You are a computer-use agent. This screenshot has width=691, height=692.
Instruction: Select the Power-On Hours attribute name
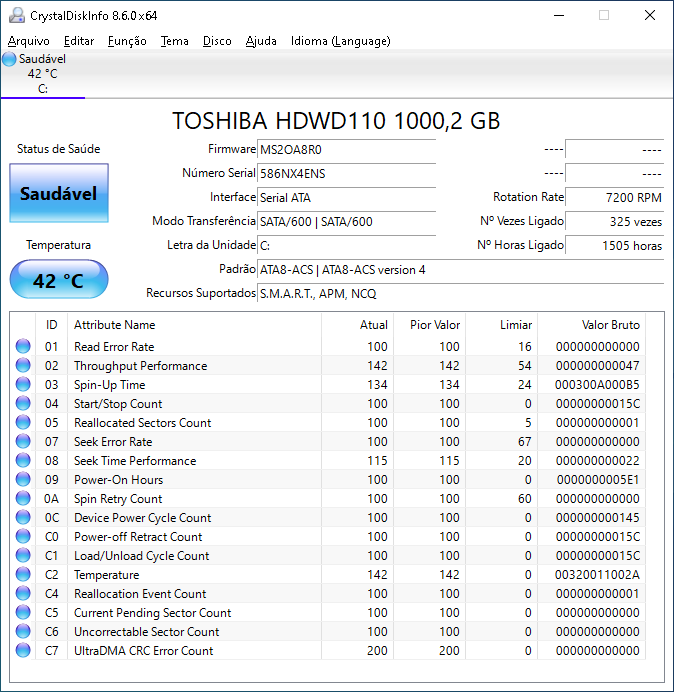click(118, 480)
